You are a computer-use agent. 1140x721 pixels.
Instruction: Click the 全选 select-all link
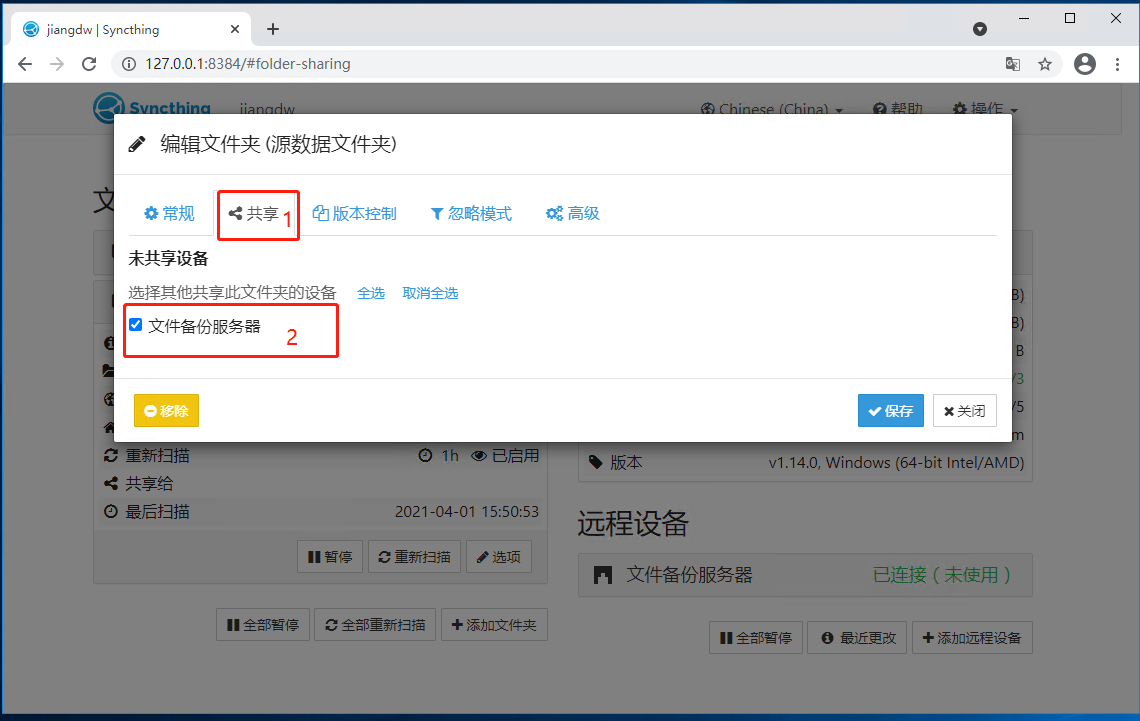[x=371, y=293]
